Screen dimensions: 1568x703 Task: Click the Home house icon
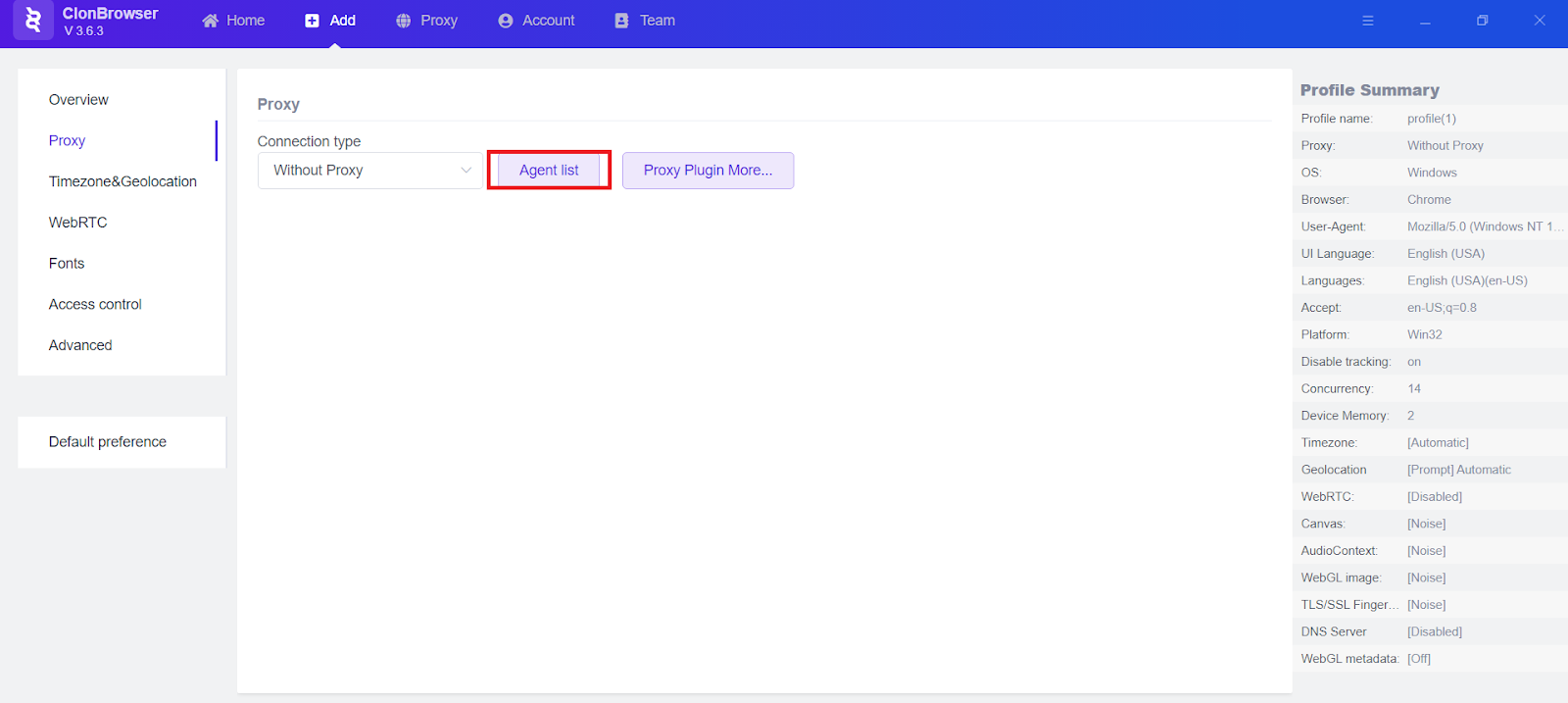pyautogui.click(x=210, y=21)
